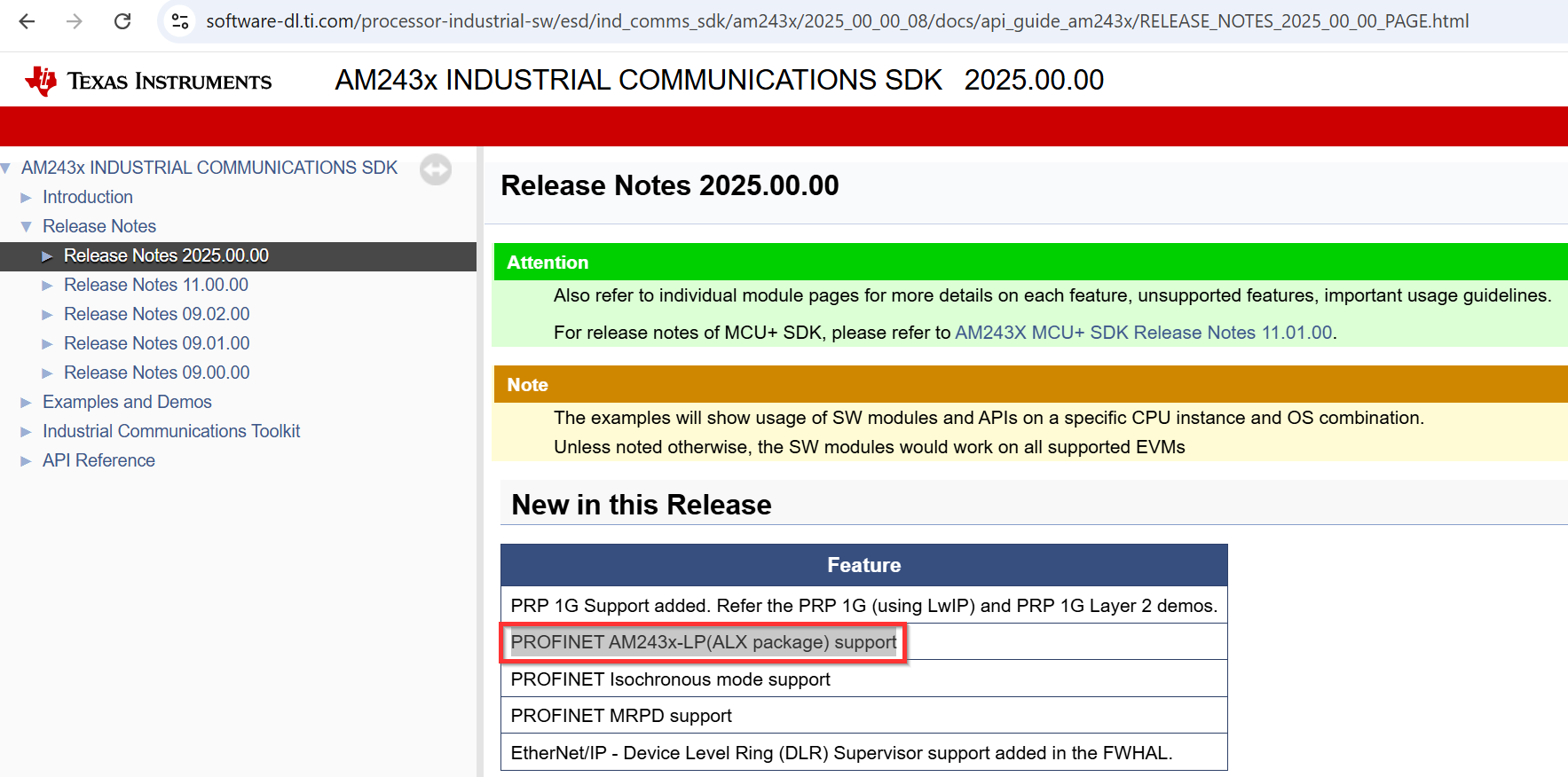1568x777 pixels.
Task: Follow AM243X MCU+ SDK Release Notes link
Action: 1143,333
